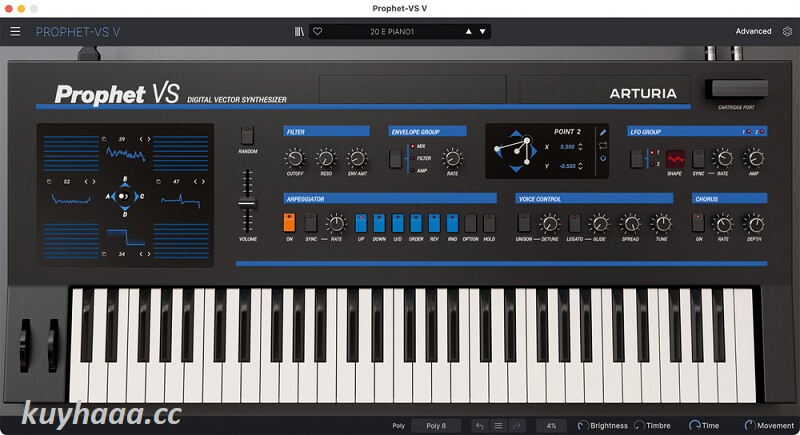Click the Advanced panel button
The height and width of the screenshot is (435, 800).
tap(753, 31)
